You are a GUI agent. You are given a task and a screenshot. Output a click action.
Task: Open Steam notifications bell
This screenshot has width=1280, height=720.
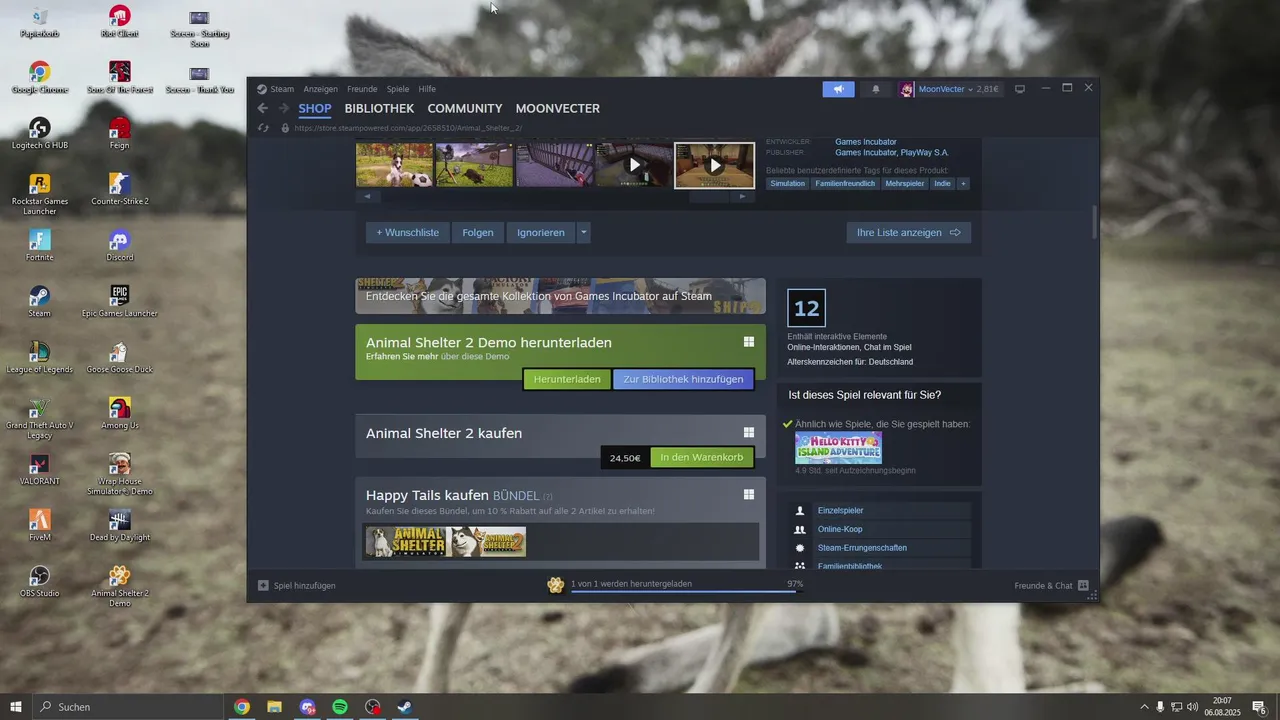(x=876, y=89)
